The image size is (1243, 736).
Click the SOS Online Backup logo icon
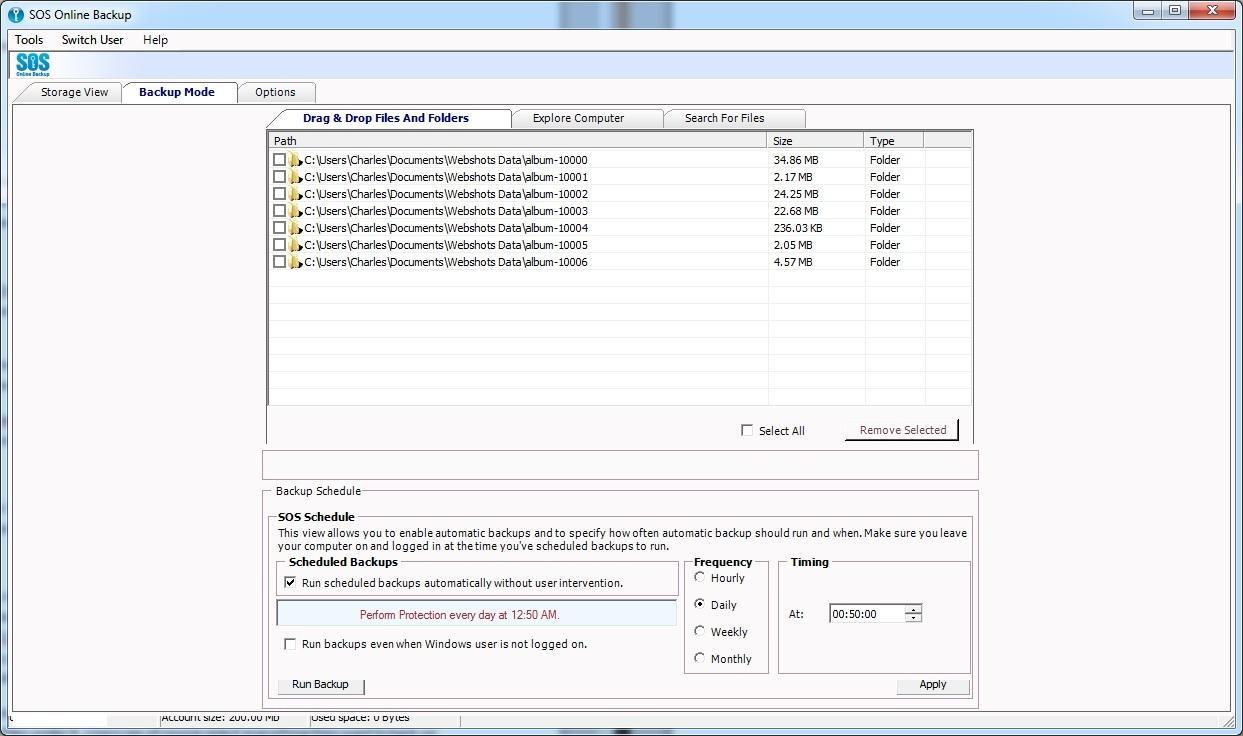[31, 63]
